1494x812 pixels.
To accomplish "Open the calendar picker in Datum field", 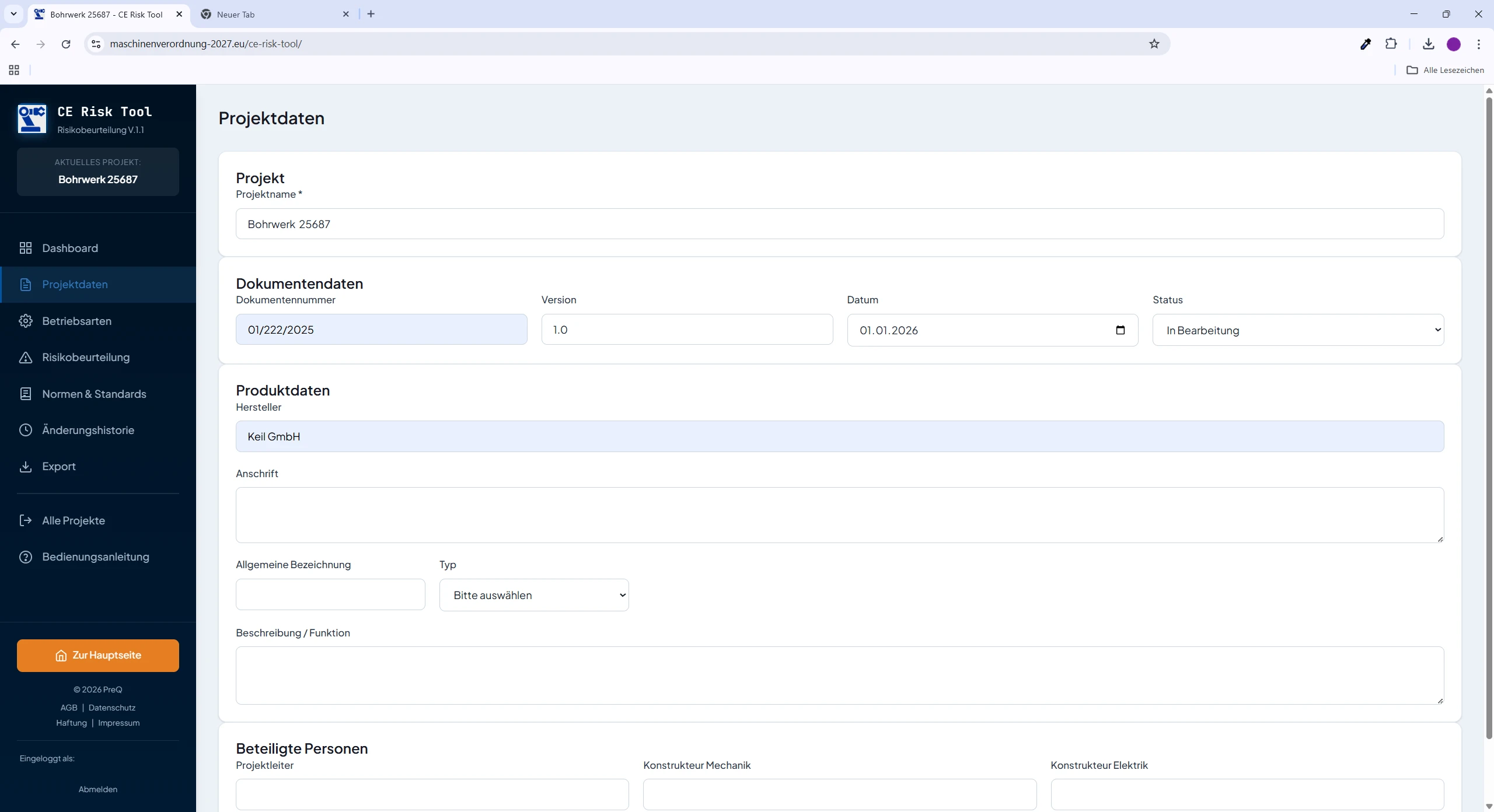I will click(x=1120, y=330).
